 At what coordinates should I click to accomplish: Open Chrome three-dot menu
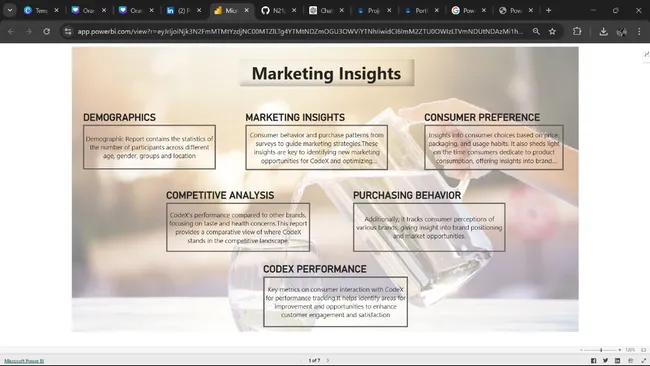pos(639,32)
